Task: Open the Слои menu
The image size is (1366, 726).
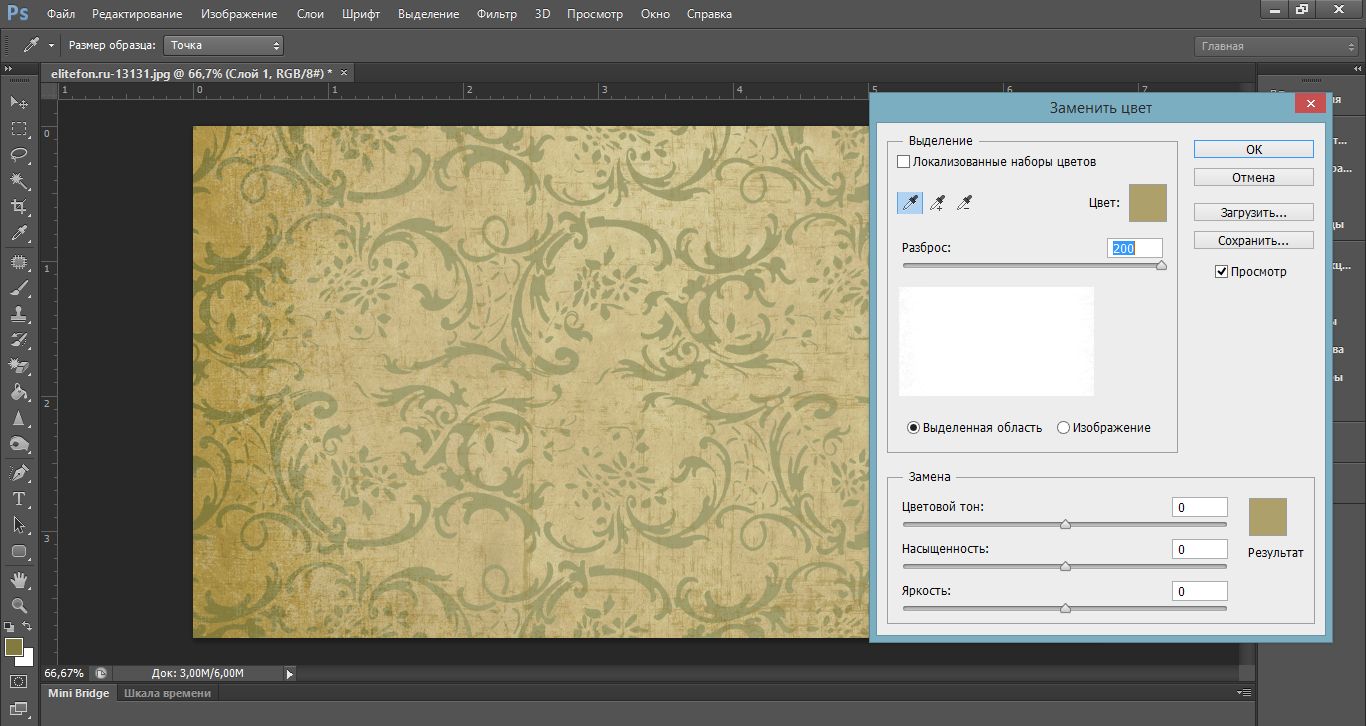Action: pyautogui.click(x=310, y=14)
